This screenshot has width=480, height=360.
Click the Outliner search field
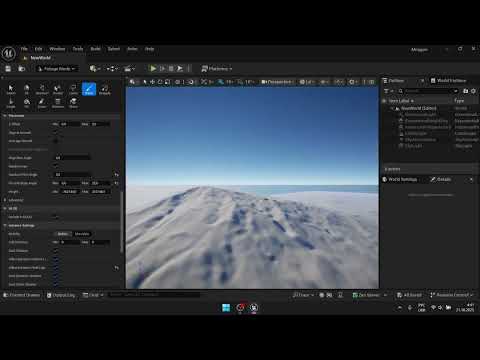[x=428, y=91]
